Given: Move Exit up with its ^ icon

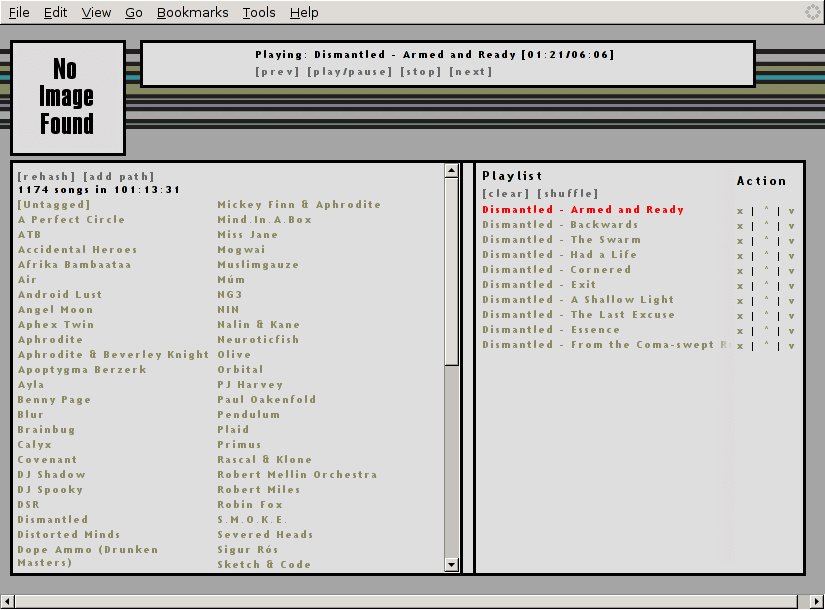Looking at the screenshot, I should coord(766,285).
